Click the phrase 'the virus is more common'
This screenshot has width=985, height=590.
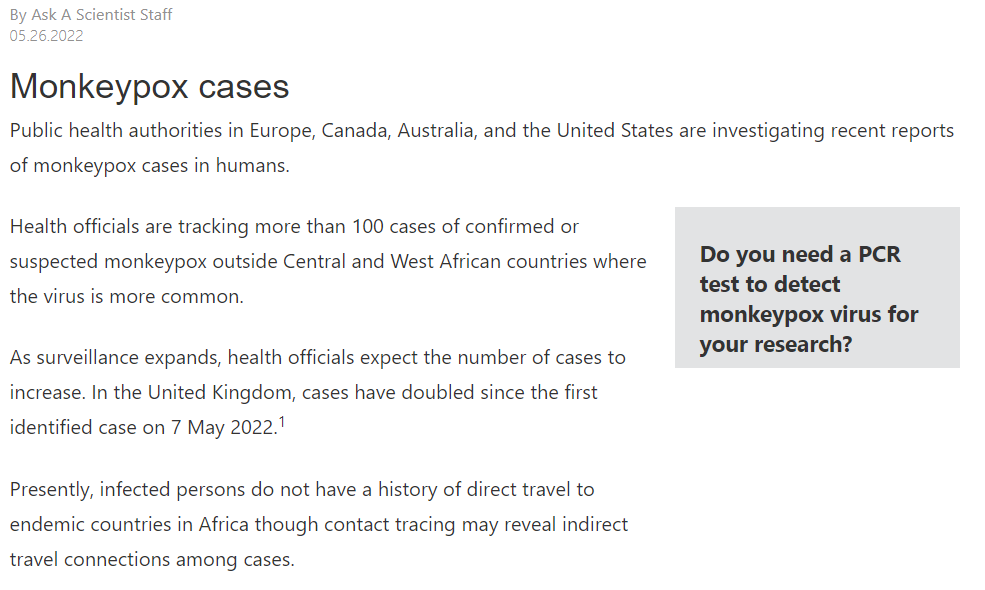tap(126, 296)
